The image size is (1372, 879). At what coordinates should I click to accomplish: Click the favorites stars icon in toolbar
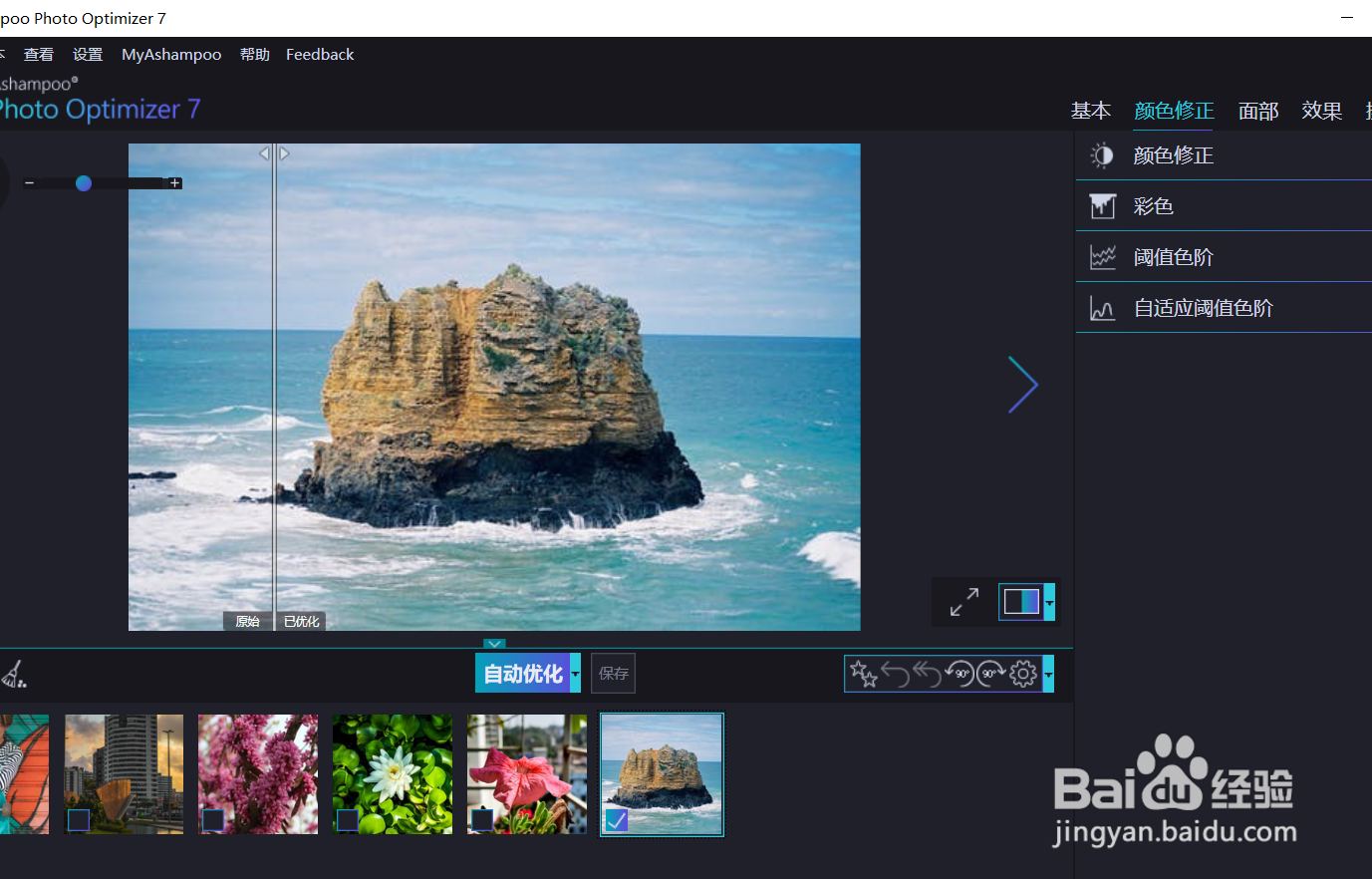click(863, 675)
